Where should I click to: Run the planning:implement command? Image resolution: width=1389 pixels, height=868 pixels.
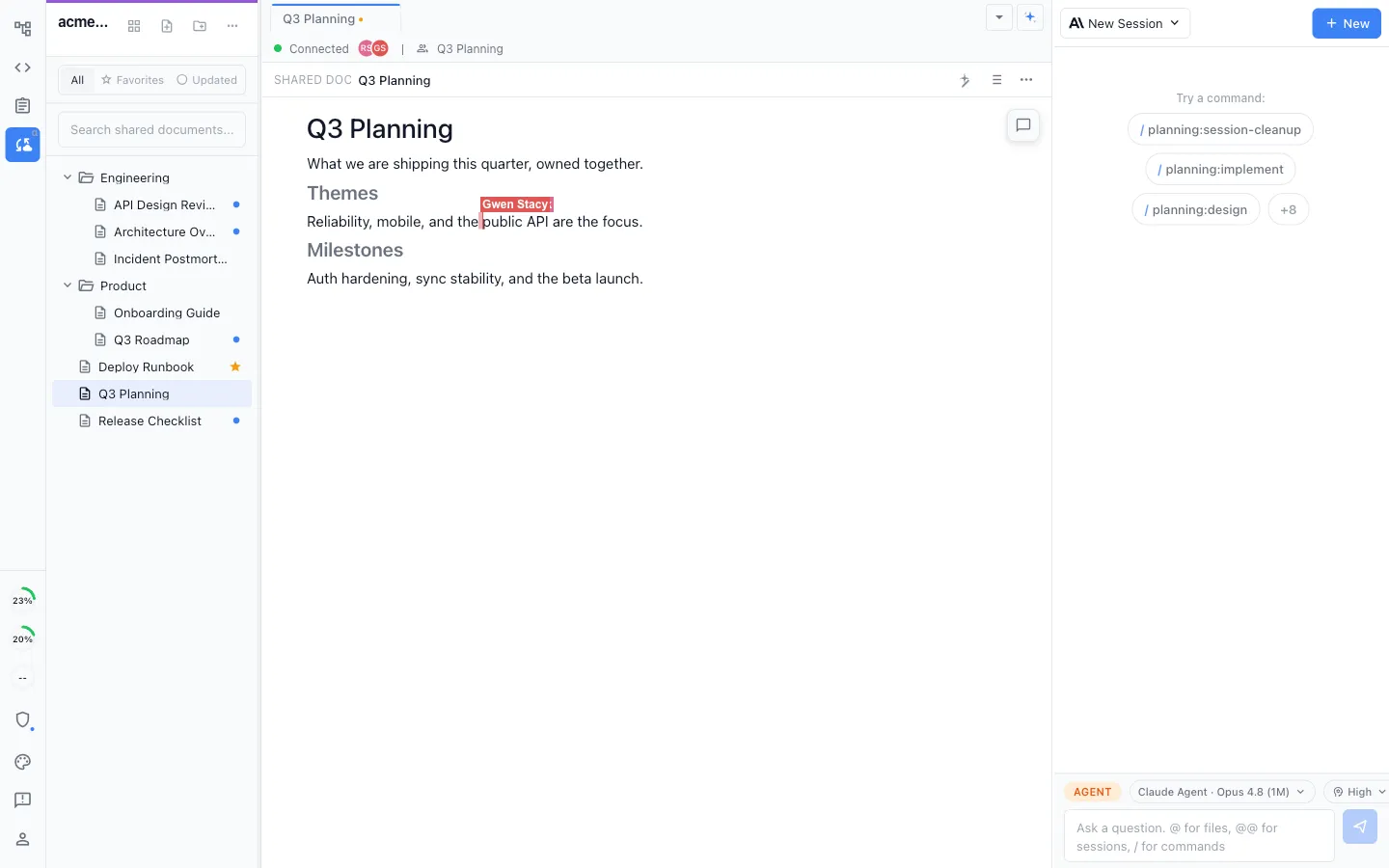(x=1220, y=169)
